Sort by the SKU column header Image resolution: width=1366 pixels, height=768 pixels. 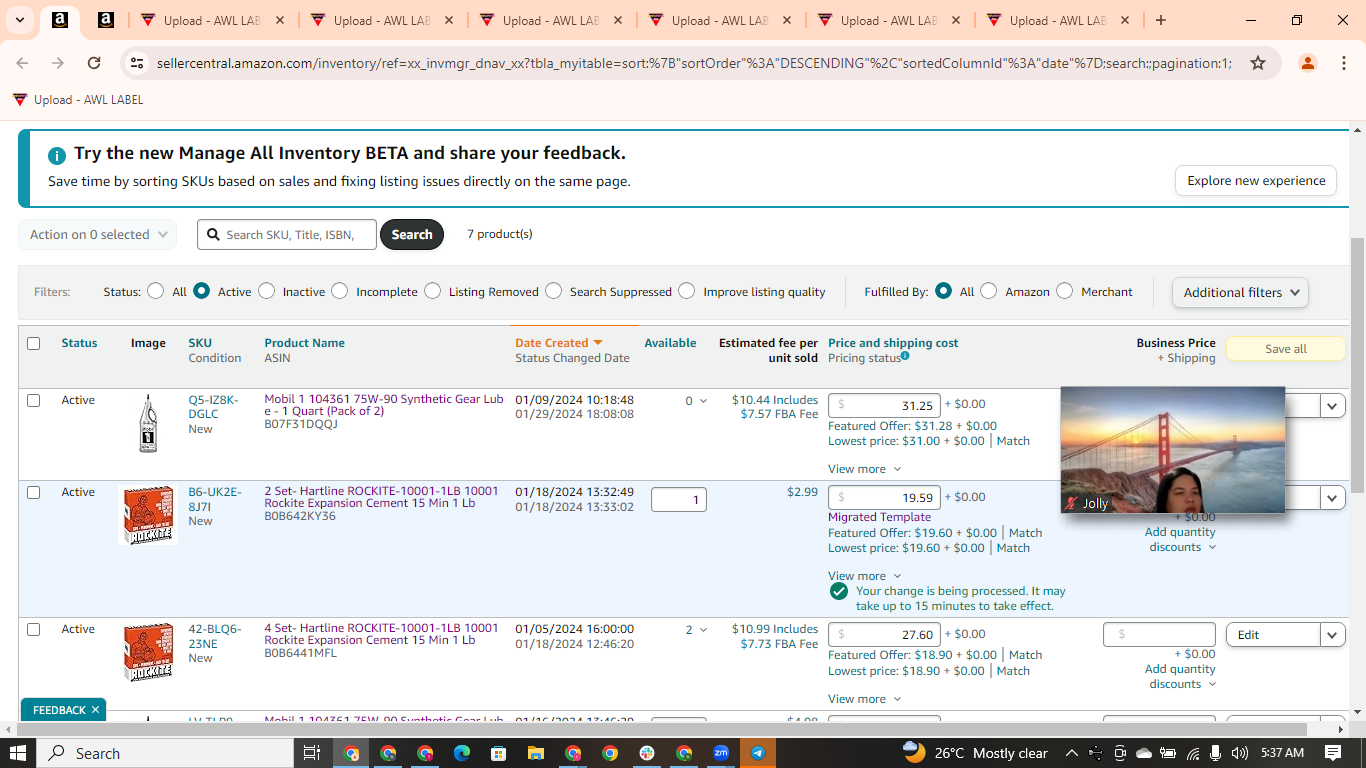(200, 343)
